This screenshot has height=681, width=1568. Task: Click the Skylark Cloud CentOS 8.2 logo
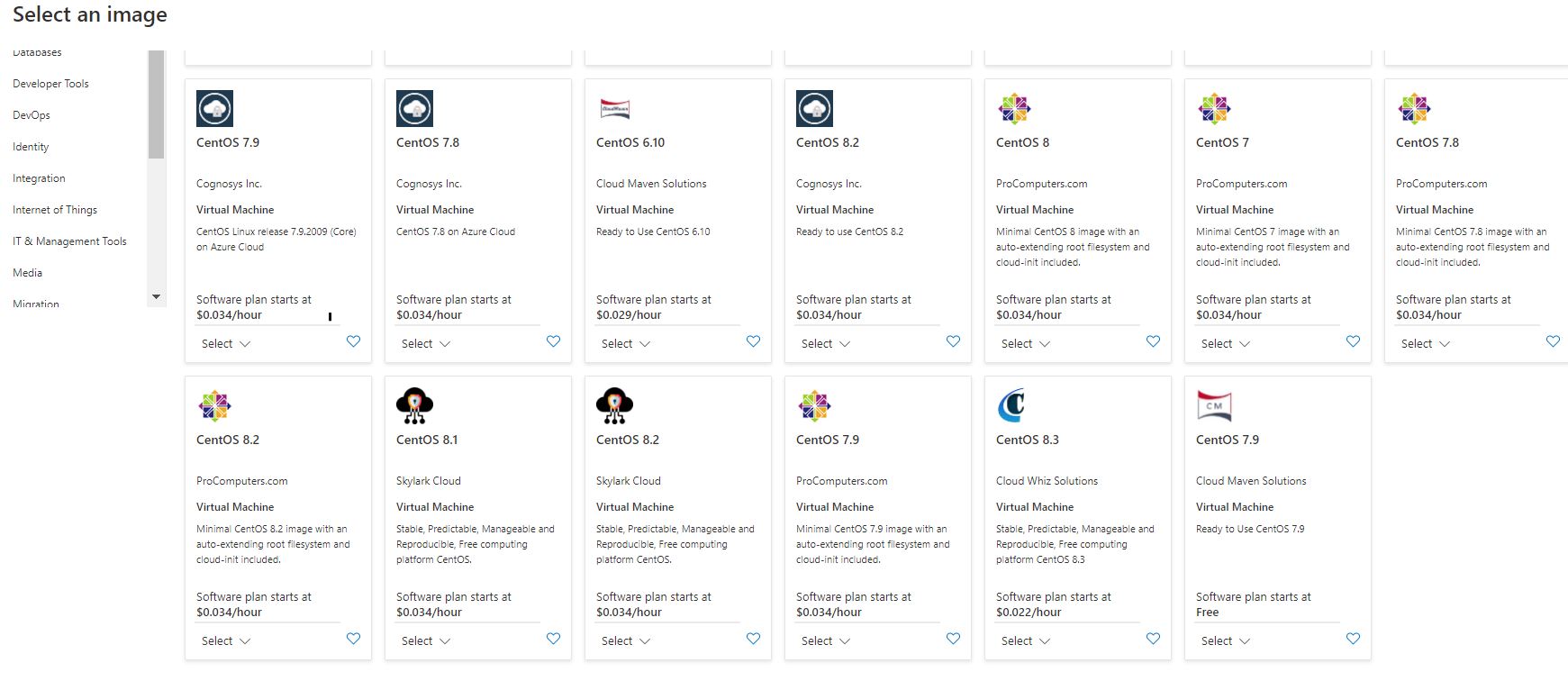tap(614, 405)
